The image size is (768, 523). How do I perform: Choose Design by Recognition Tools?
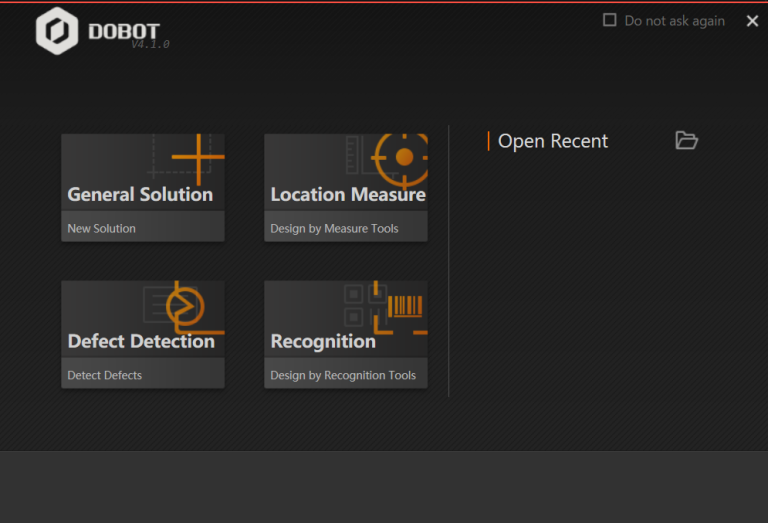click(x=343, y=376)
